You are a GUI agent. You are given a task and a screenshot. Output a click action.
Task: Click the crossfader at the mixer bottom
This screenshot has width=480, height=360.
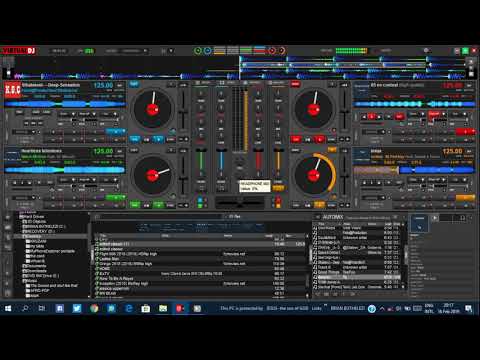(x=240, y=202)
